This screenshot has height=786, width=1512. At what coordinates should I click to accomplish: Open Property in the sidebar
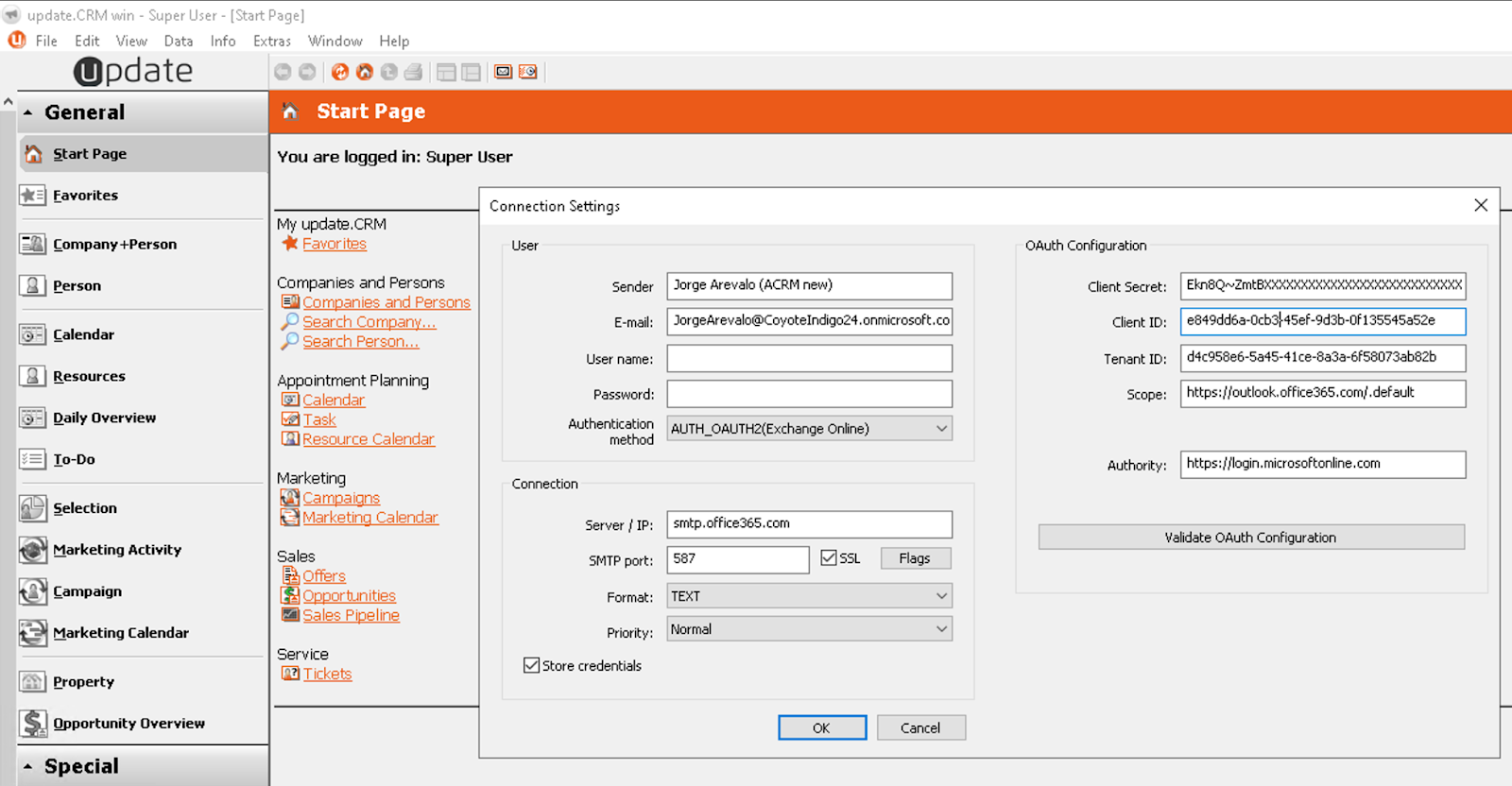pos(142,682)
